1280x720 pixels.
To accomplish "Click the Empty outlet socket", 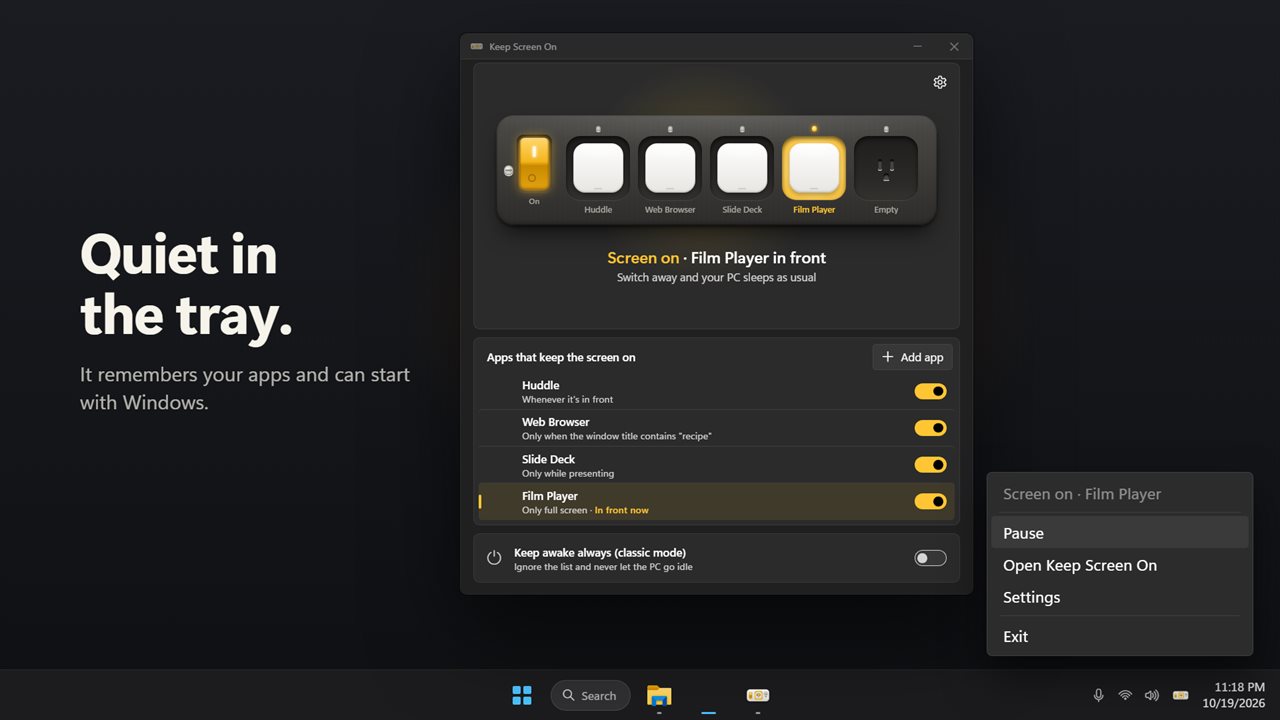I will 886,168.
